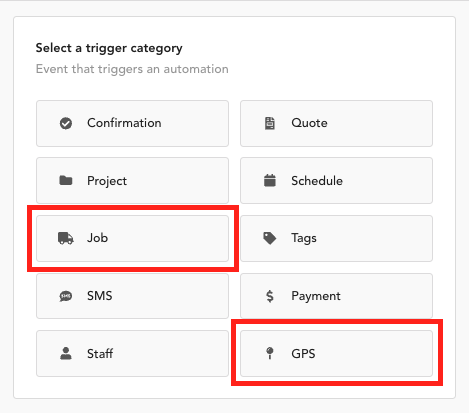Viewport: 469px width, 413px height.
Task: Select the Tags trigger category
Action: click(336, 238)
